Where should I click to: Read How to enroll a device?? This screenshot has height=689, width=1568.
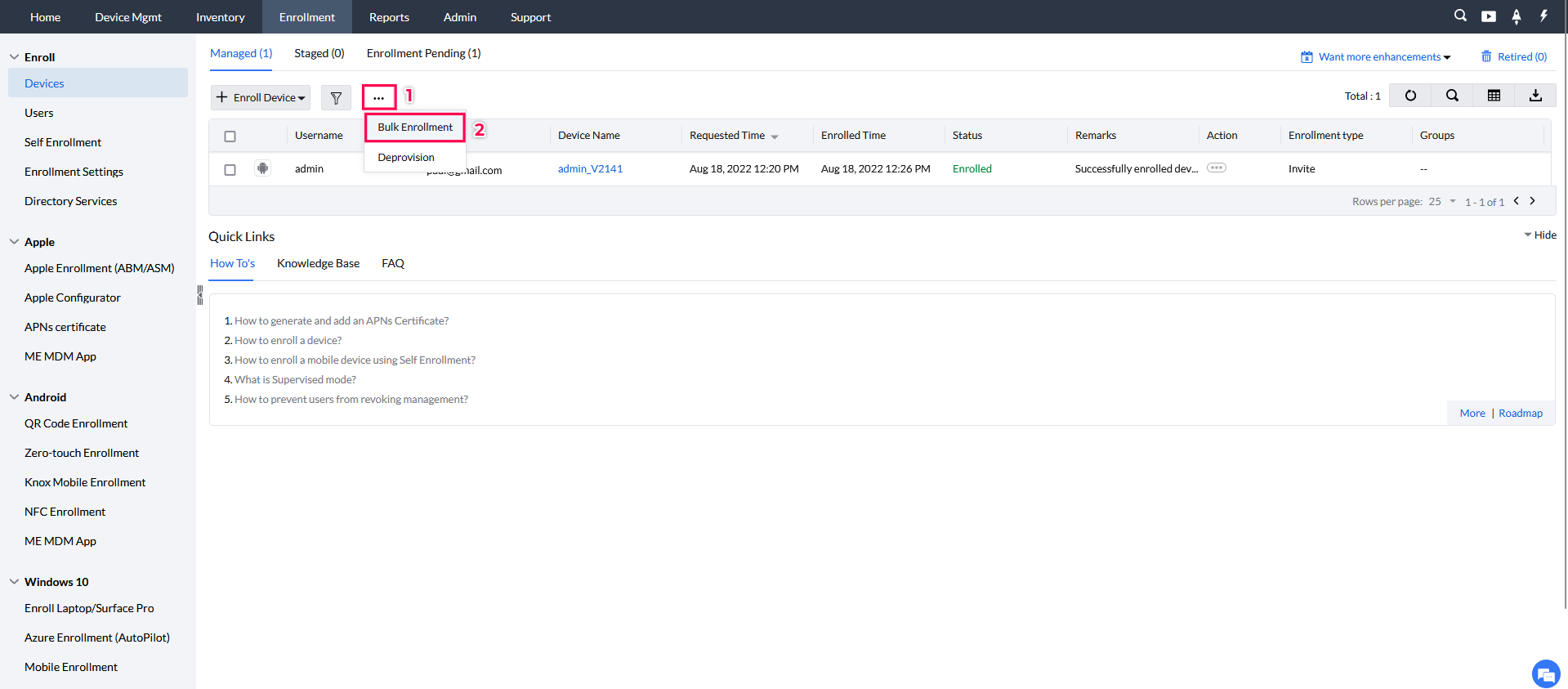point(288,341)
